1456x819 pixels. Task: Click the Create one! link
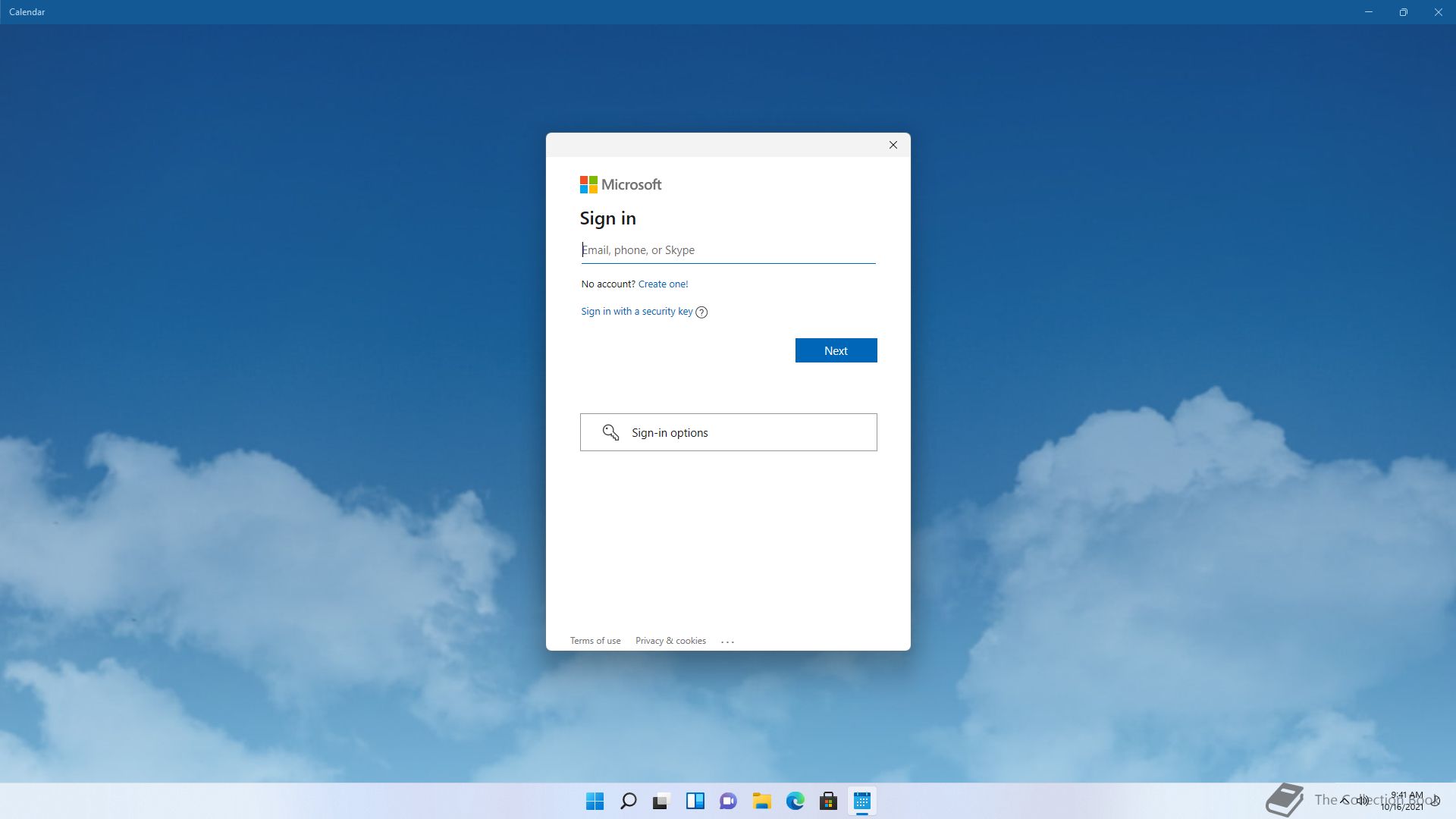pyautogui.click(x=663, y=284)
